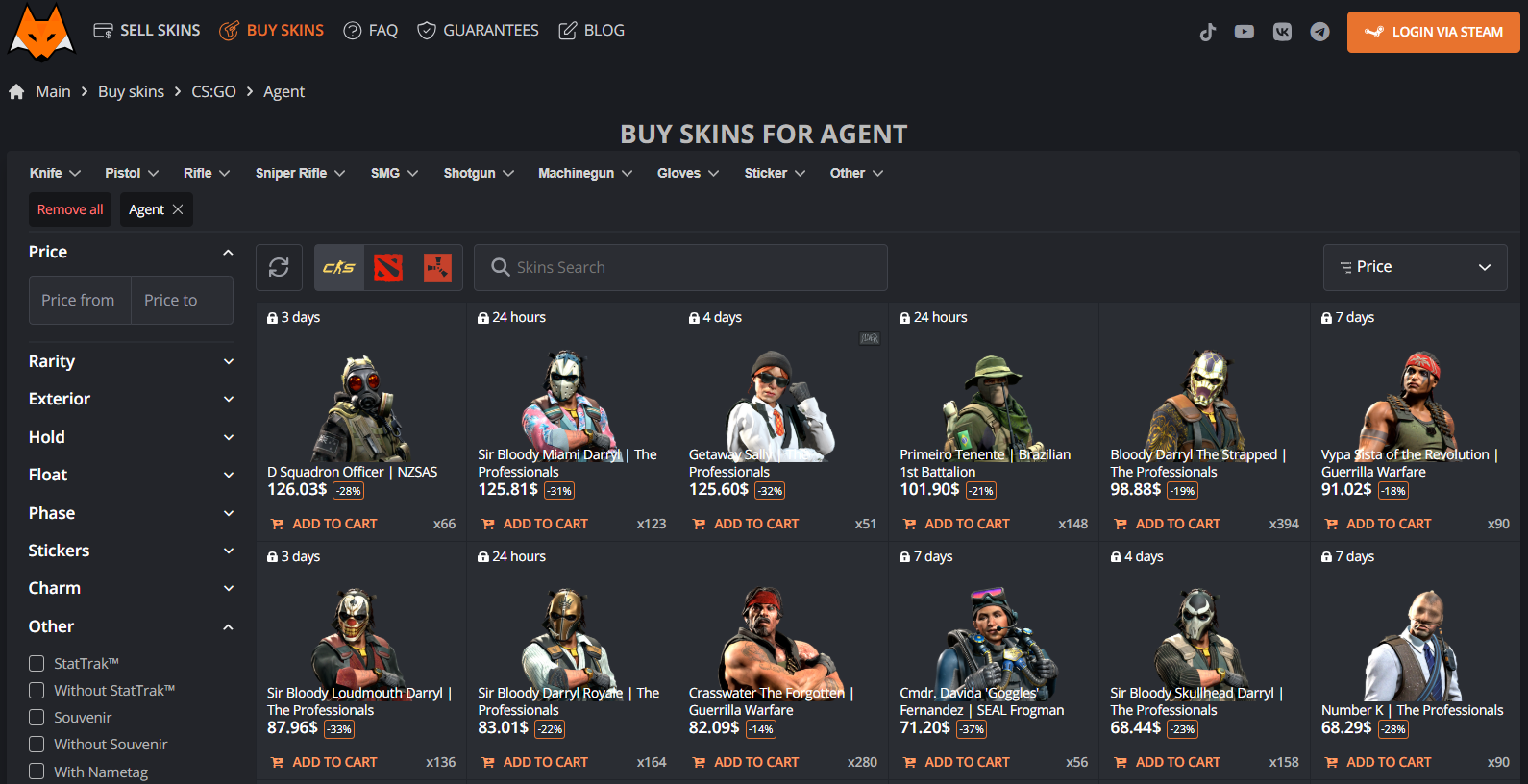Click the small badge on Getaway Sally card

870,338
